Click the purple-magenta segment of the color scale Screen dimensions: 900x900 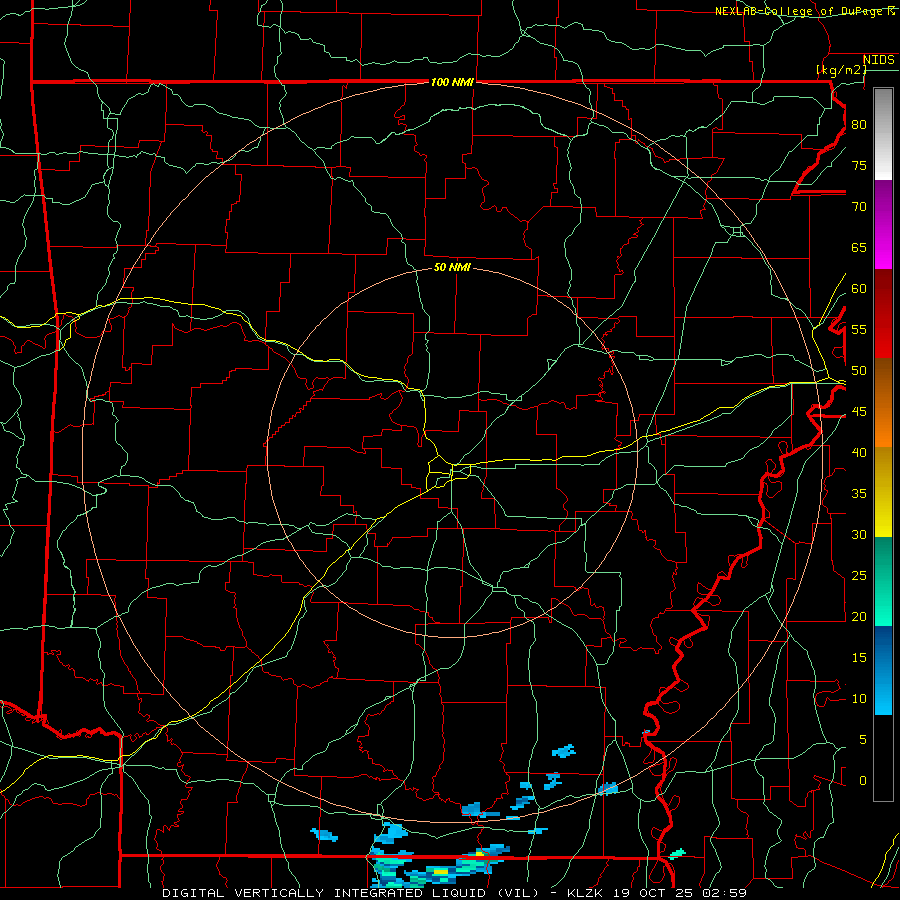883,224
